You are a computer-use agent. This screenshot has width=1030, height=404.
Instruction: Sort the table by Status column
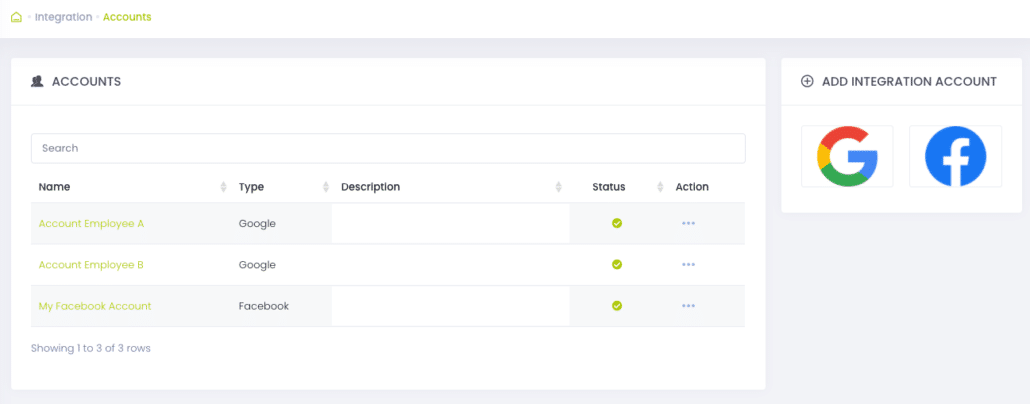pyautogui.click(x=660, y=187)
